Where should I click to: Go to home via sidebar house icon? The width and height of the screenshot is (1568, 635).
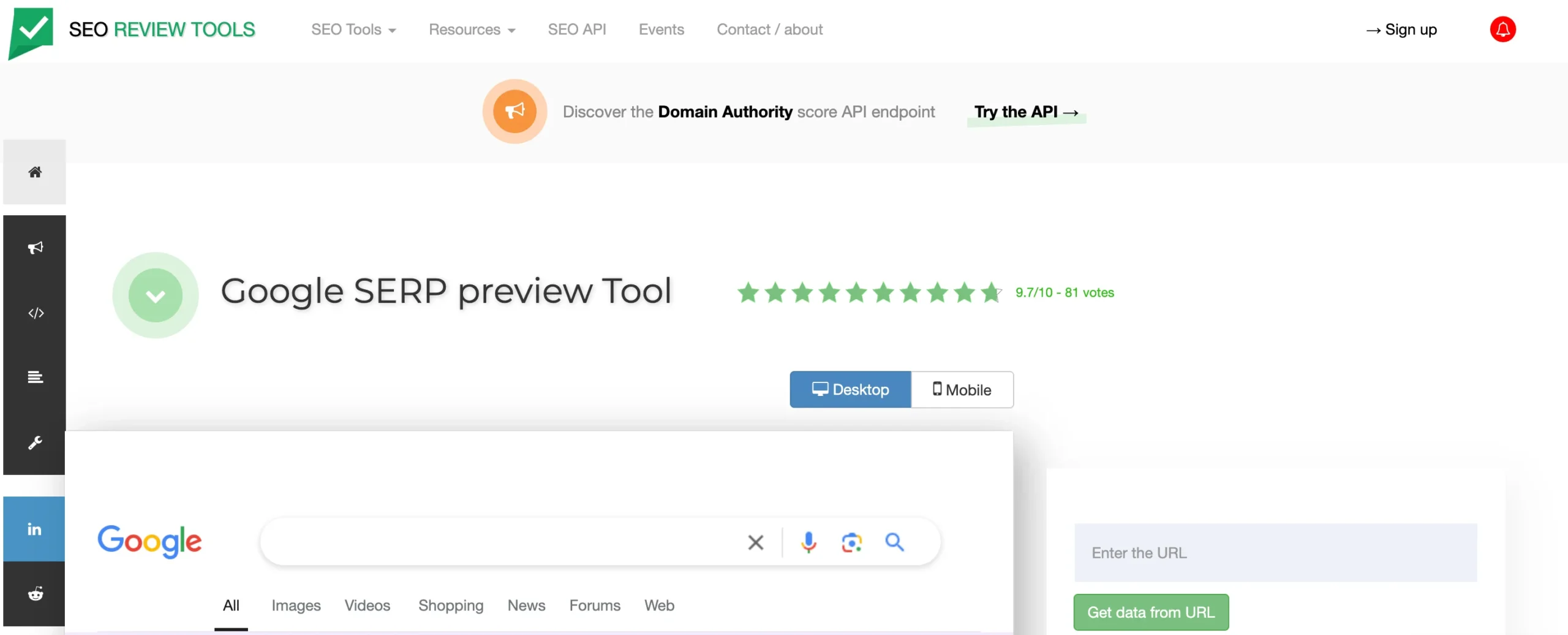click(x=35, y=172)
